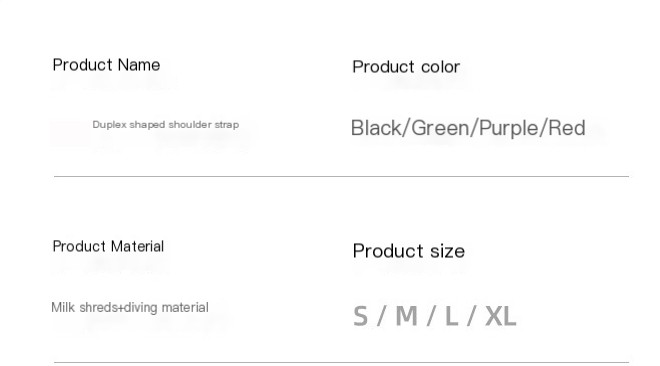Image resolution: width=660 pixels, height=366 pixels.
Task: Click the bottom horizontal divider line
Action: pos(341,362)
